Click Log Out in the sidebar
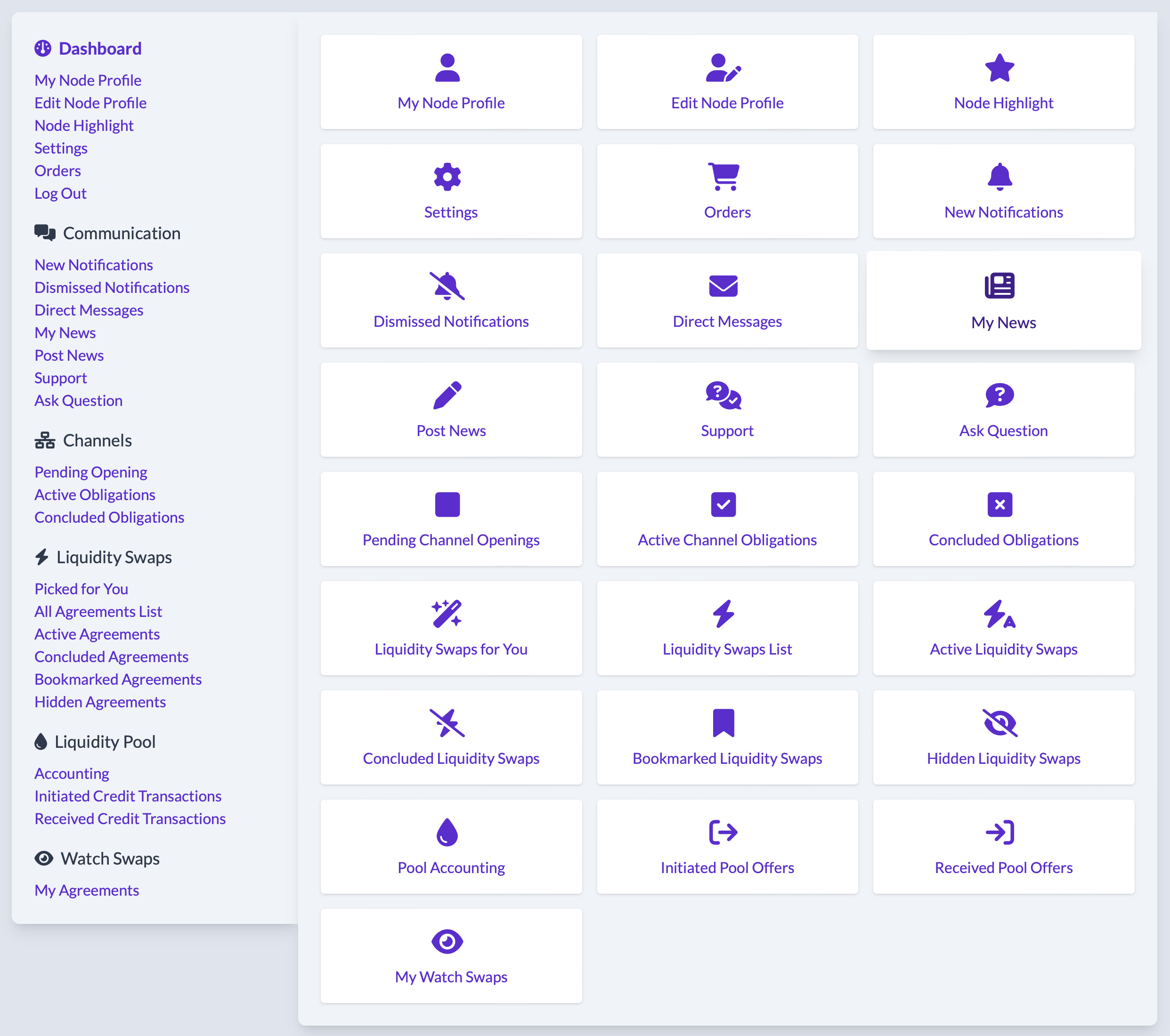 coord(60,194)
